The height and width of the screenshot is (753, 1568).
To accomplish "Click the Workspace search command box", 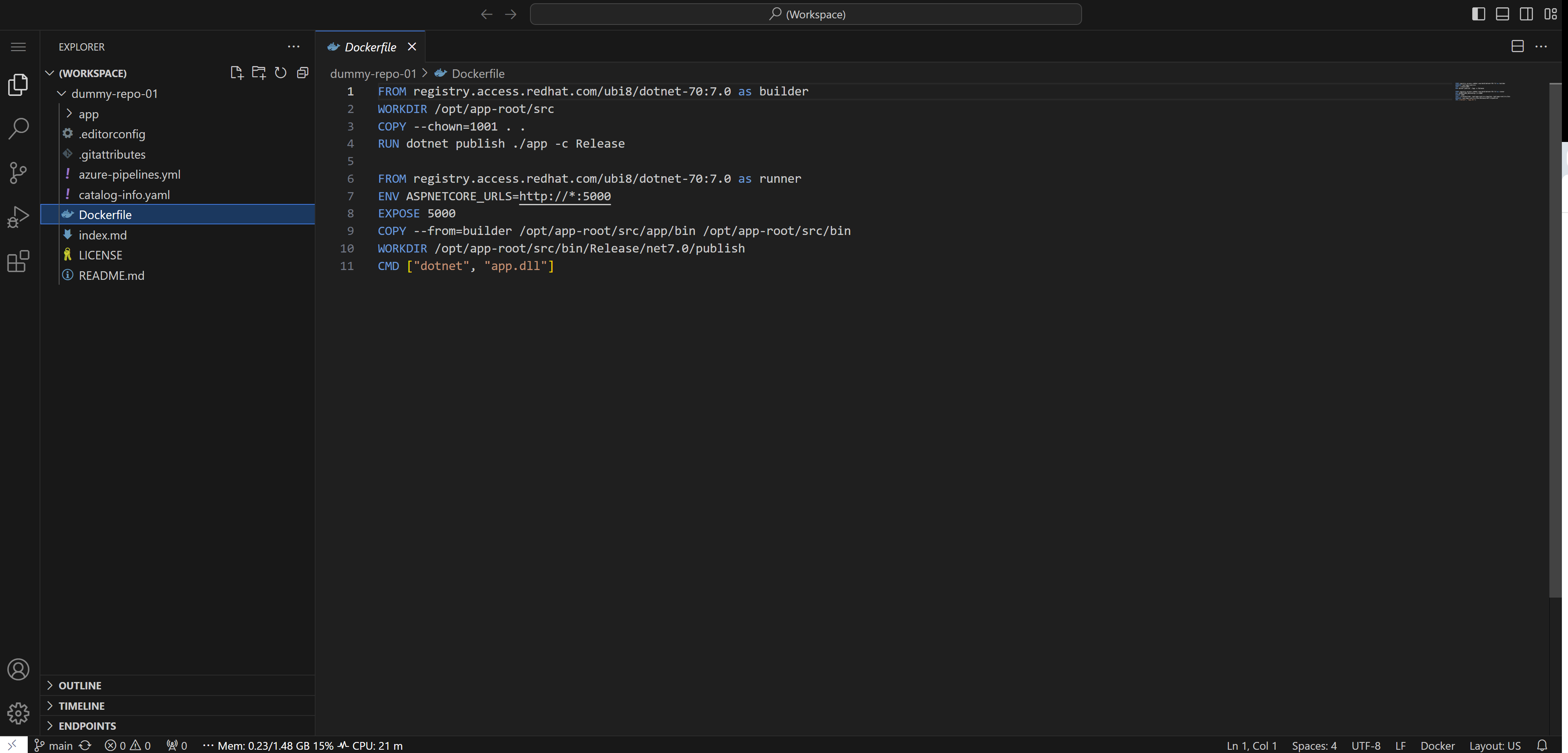I will tap(805, 14).
